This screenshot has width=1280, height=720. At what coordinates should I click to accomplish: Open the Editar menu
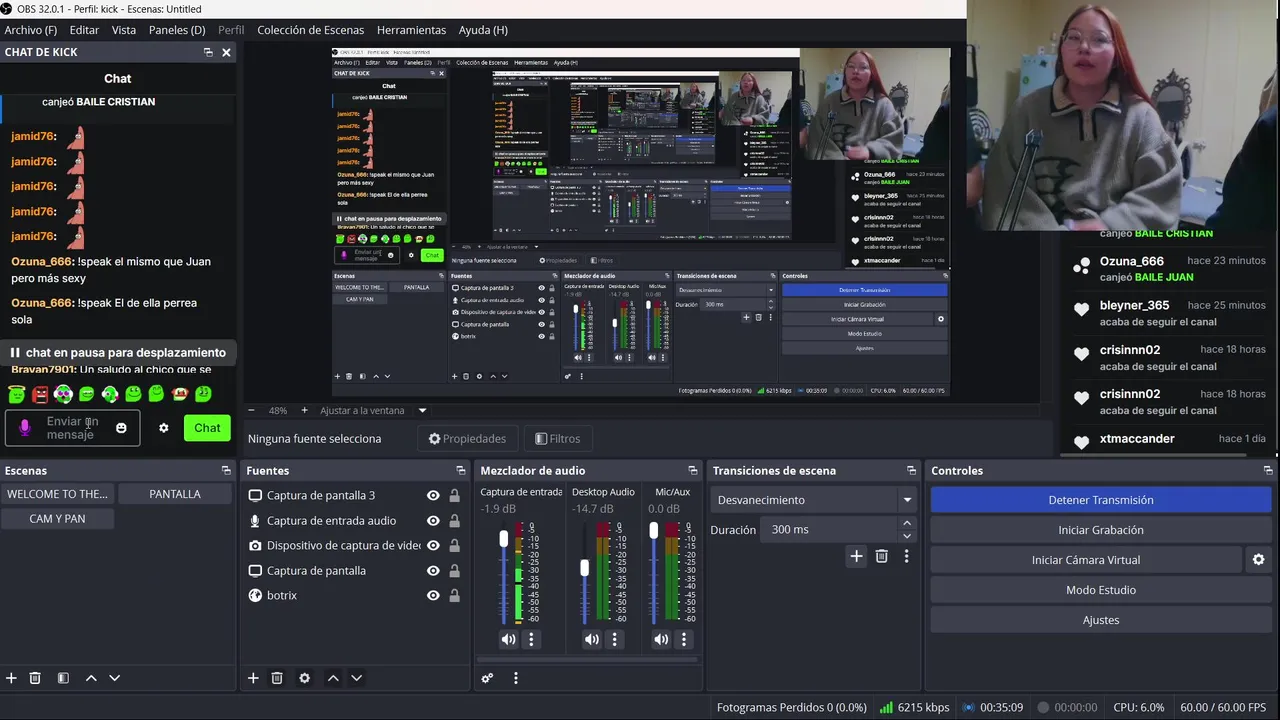84,30
